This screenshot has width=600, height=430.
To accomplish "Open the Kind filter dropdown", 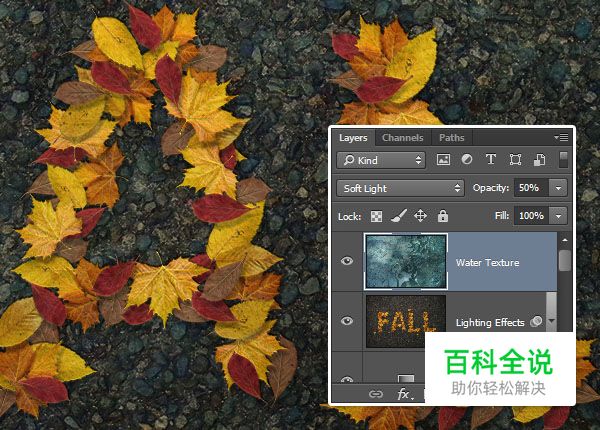I will pyautogui.click(x=382, y=160).
